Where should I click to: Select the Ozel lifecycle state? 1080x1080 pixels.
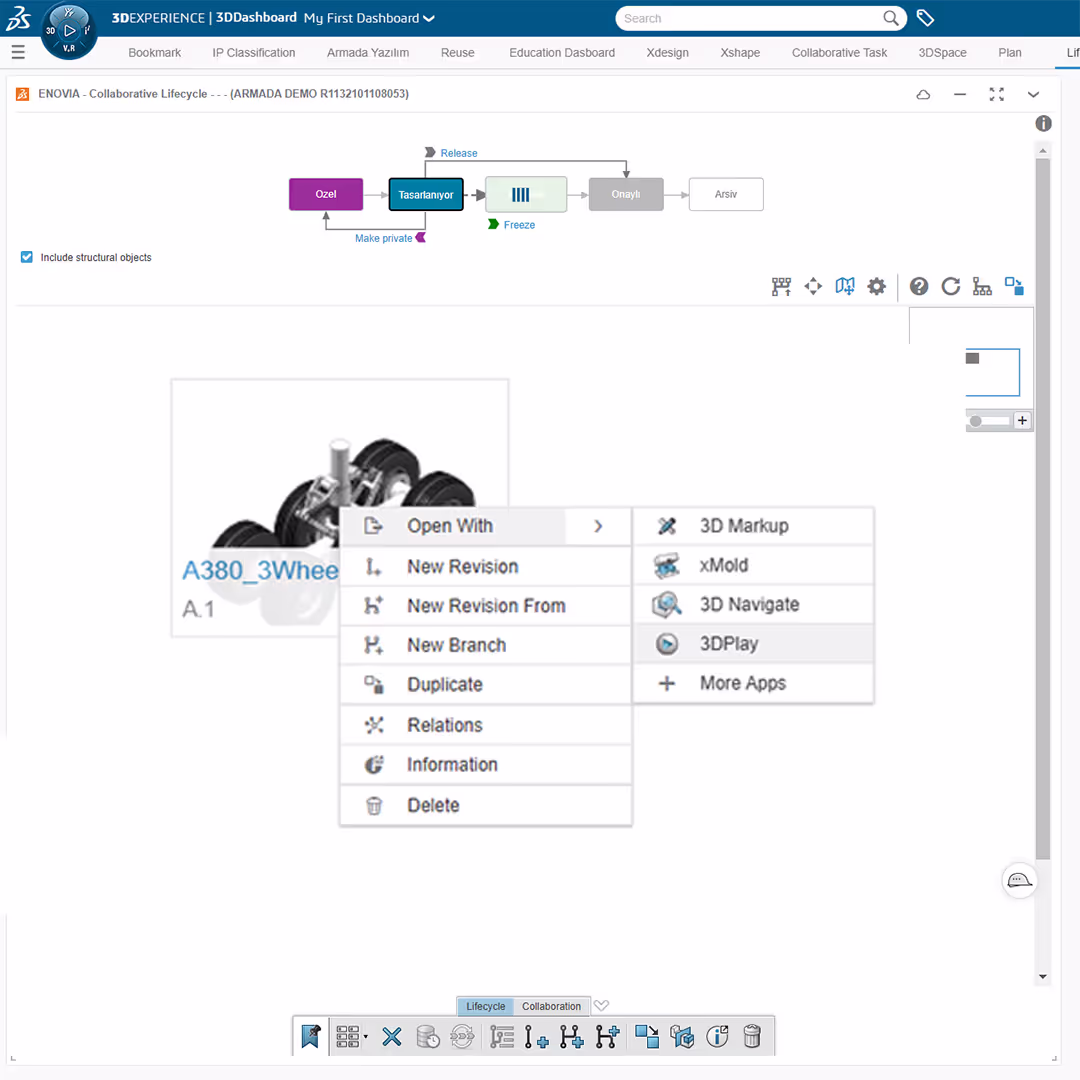pos(326,194)
